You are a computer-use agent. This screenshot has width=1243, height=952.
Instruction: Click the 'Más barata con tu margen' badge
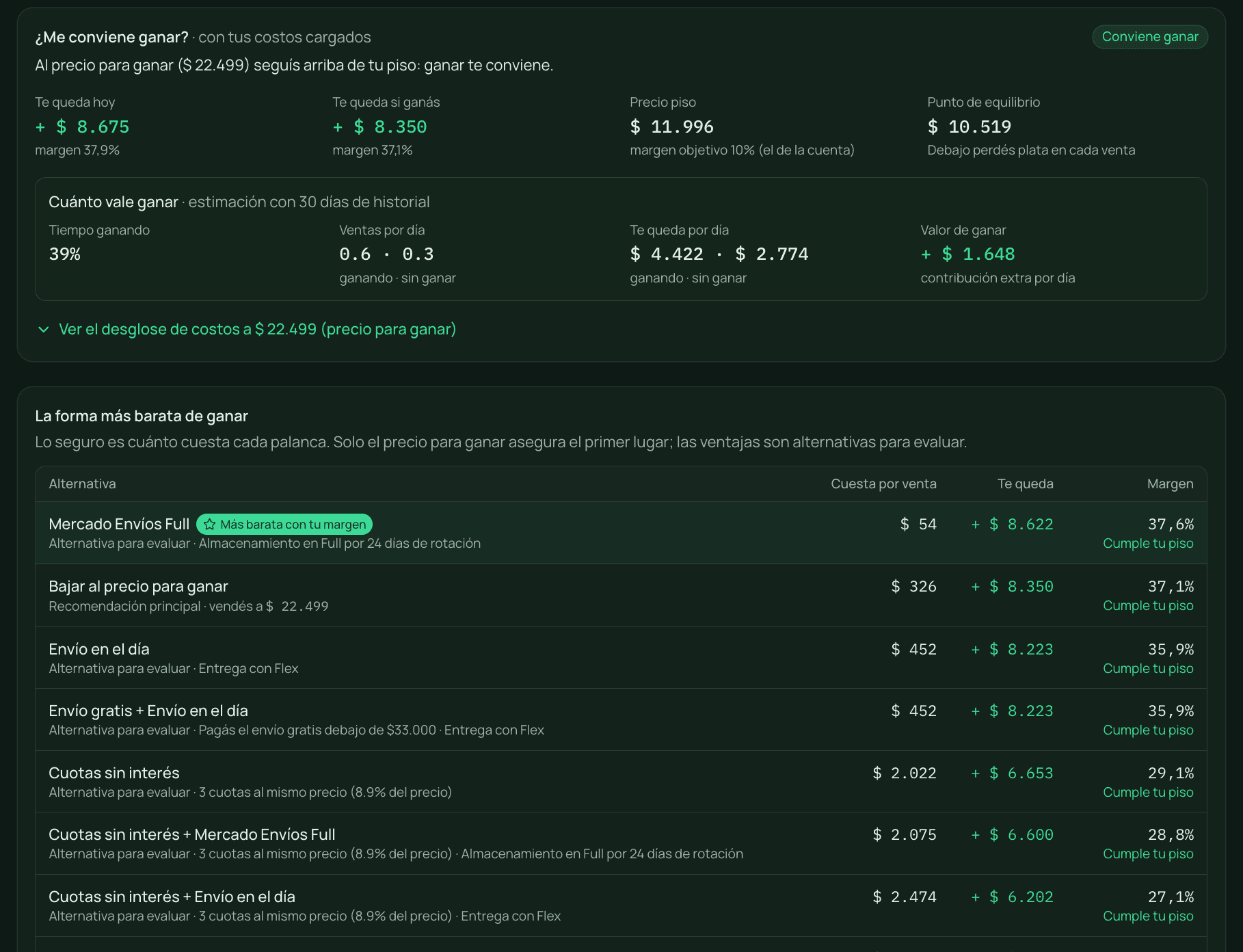(284, 524)
